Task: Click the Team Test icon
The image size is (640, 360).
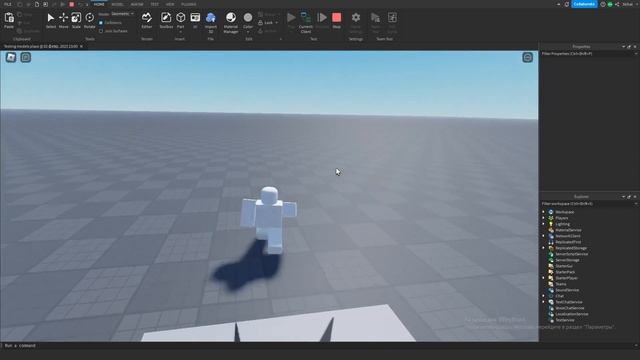Action: [375, 18]
